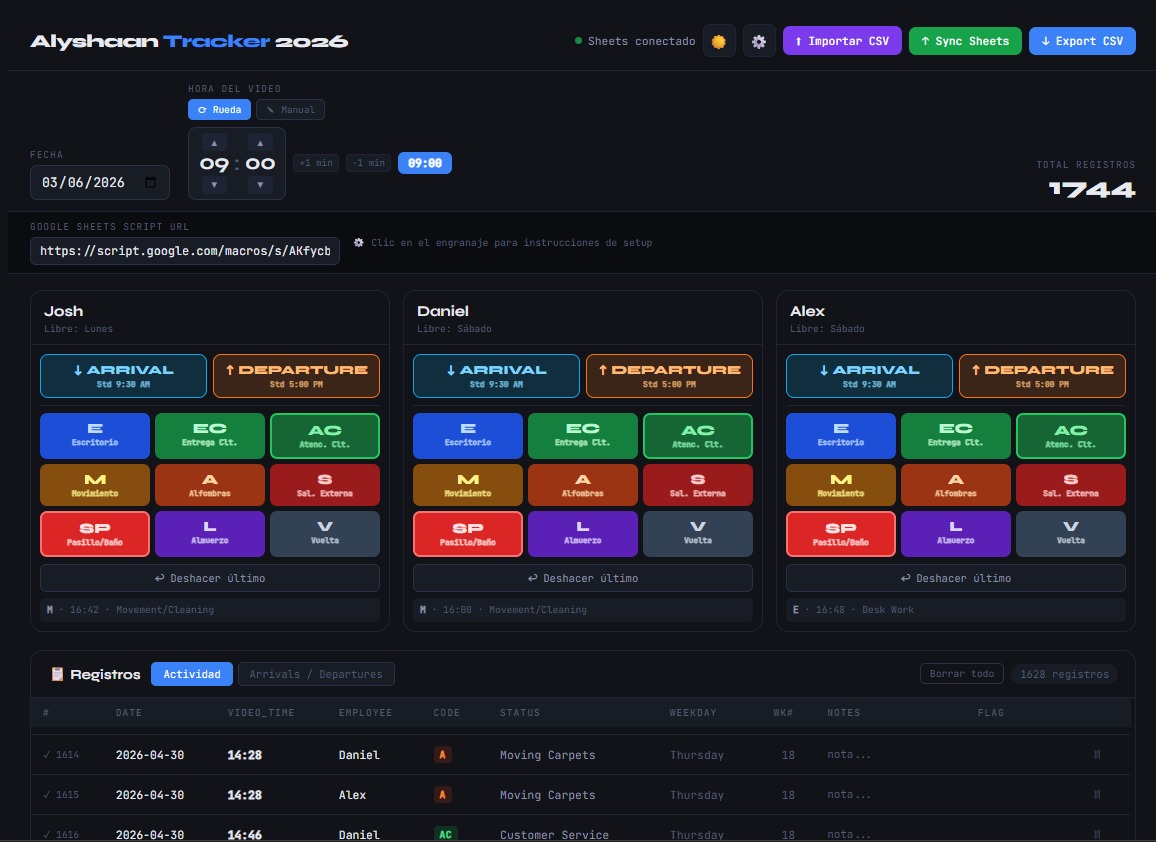Open the calendar picker in the Fecha field
The image size is (1156, 842).
[150, 182]
